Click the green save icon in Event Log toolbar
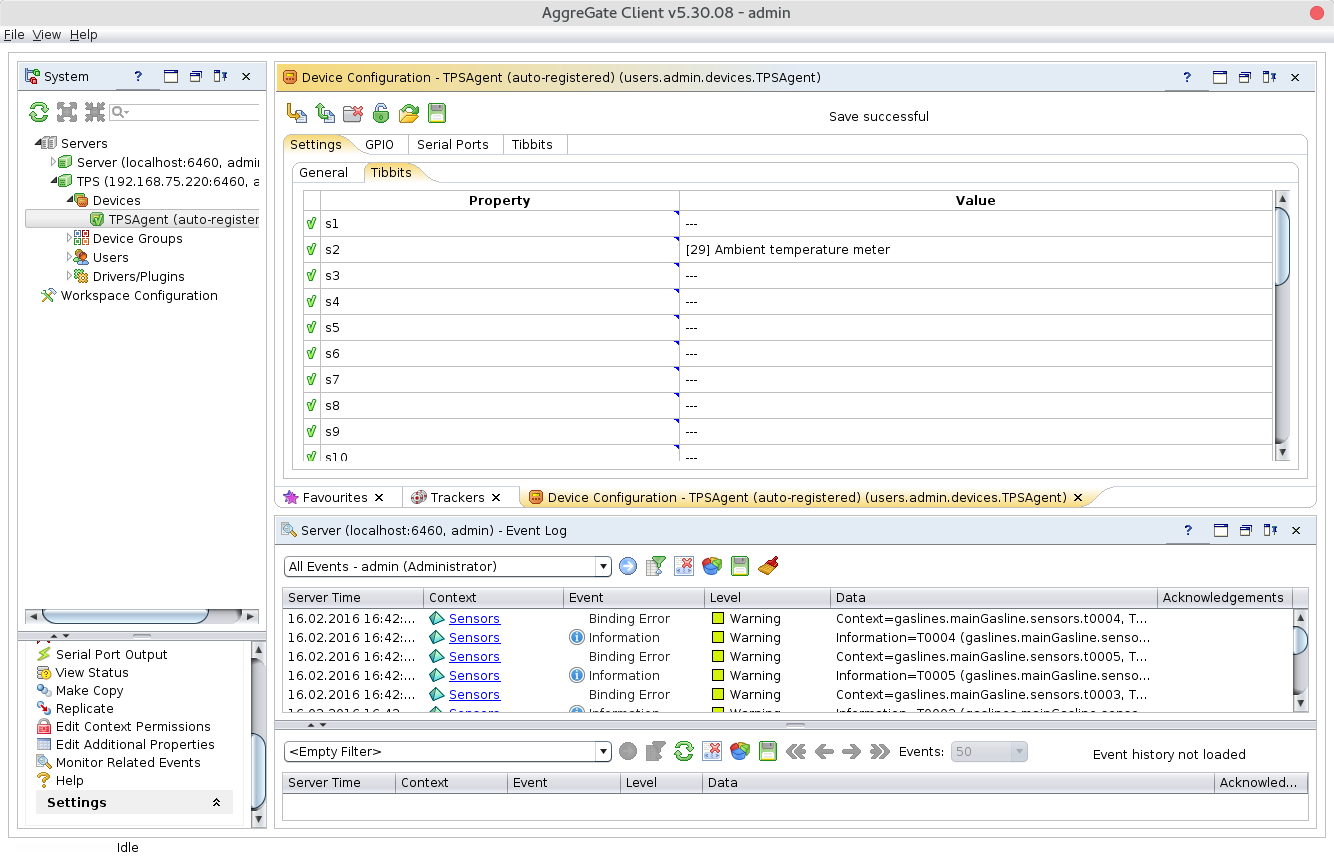1334x856 pixels. 740,567
